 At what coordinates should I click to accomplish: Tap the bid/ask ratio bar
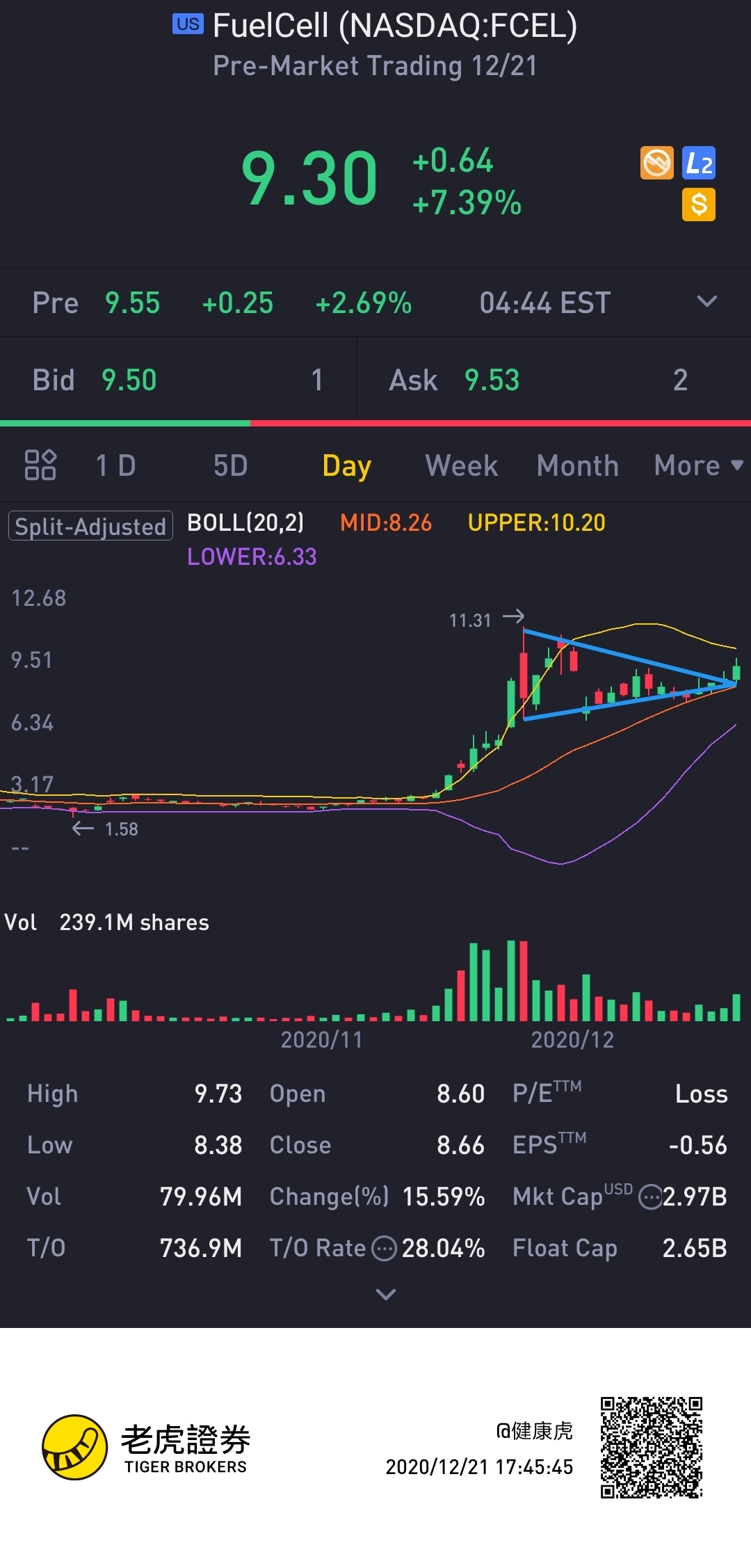(x=375, y=423)
